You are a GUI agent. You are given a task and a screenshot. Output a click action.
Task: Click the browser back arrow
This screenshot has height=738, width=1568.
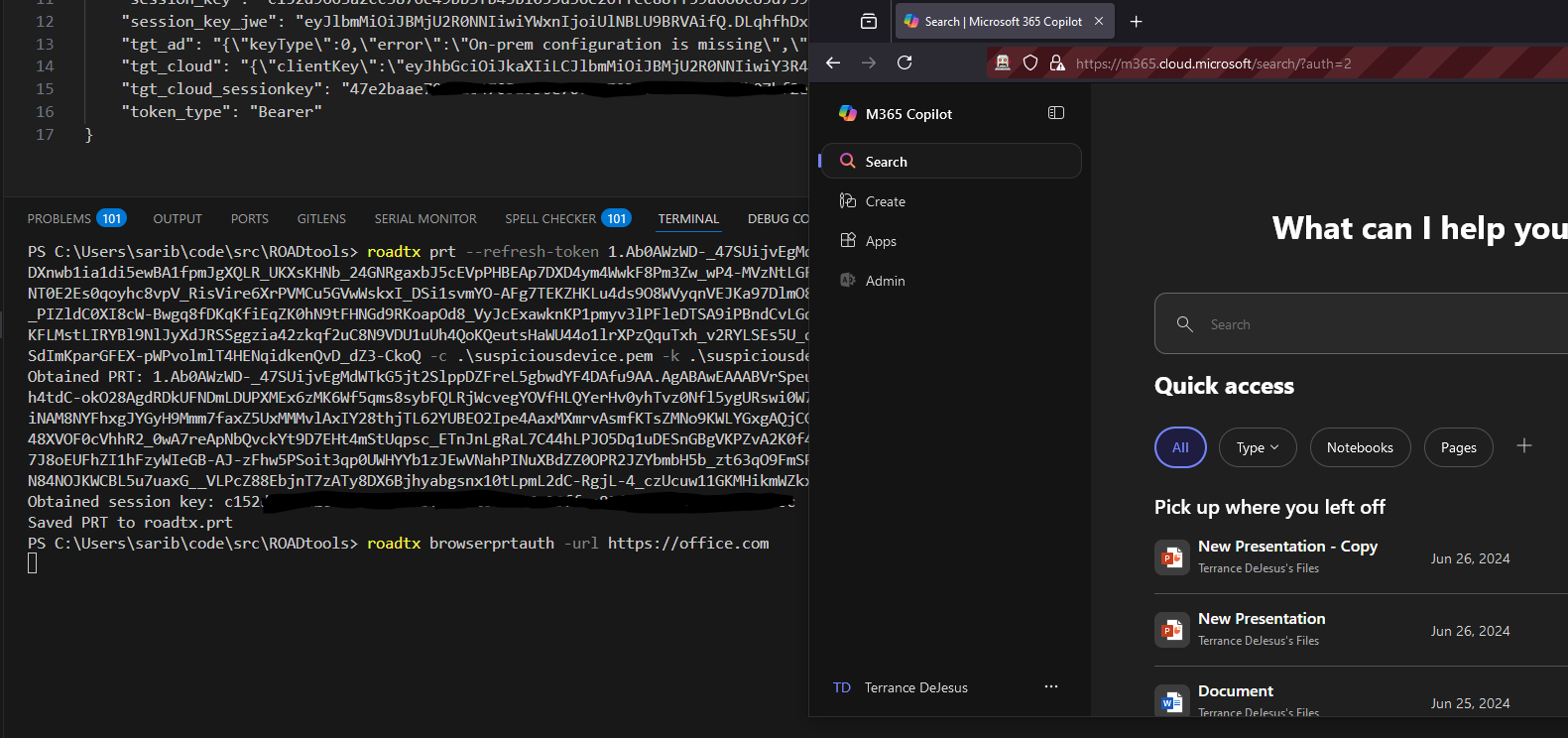(x=833, y=62)
